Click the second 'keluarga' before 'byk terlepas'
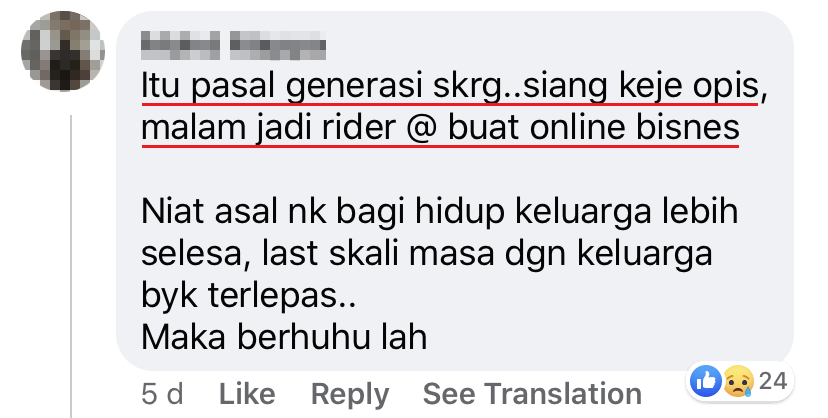The width and height of the screenshot is (828, 418). [x=644, y=254]
